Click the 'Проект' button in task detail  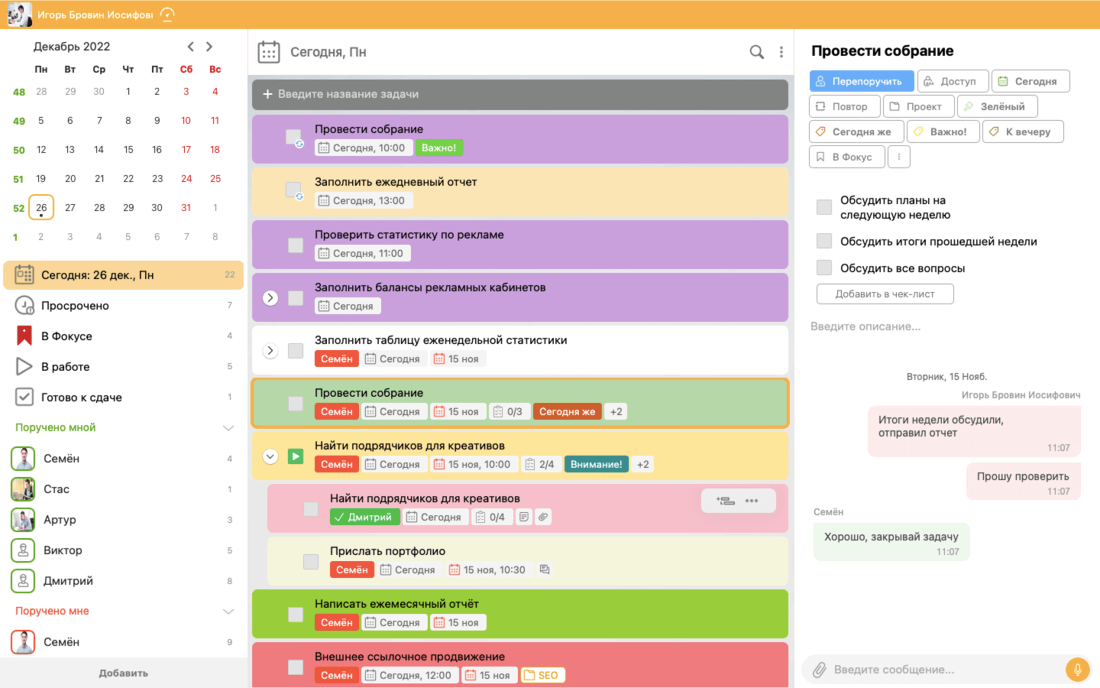point(918,107)
